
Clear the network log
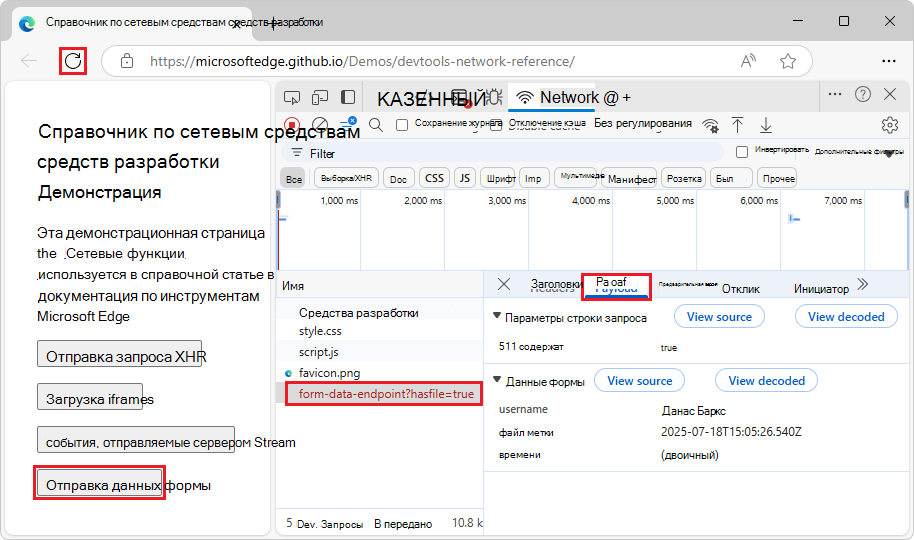[x=319, y=124]
